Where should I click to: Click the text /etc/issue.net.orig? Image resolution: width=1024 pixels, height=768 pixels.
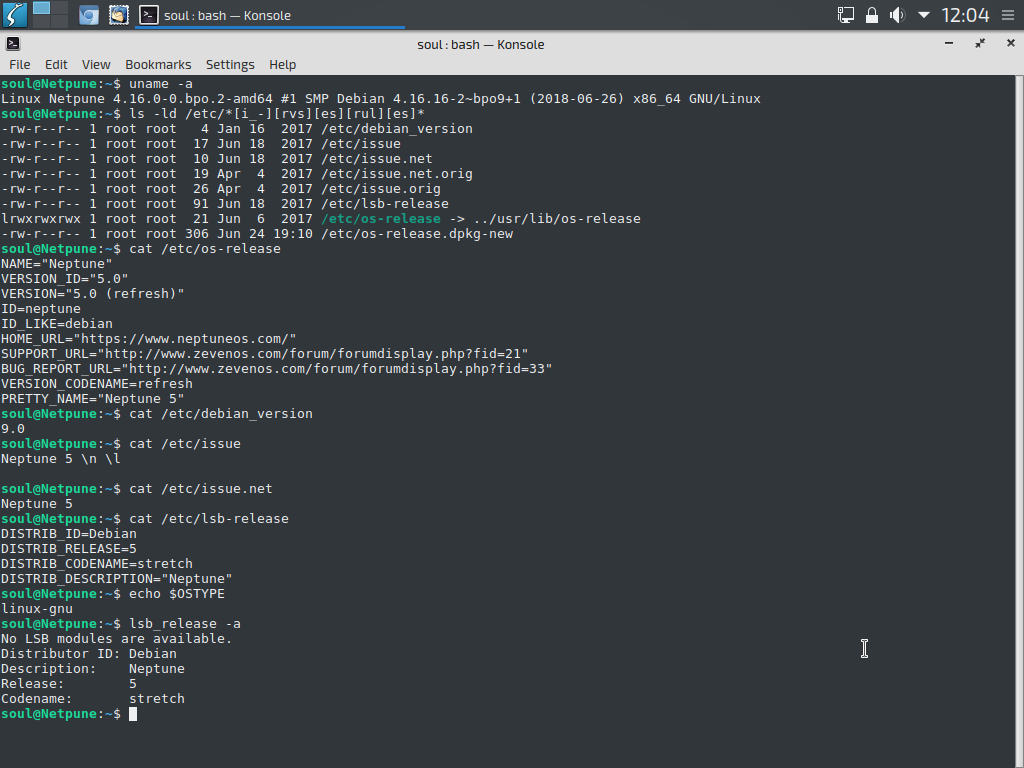(x=397, y=174)
